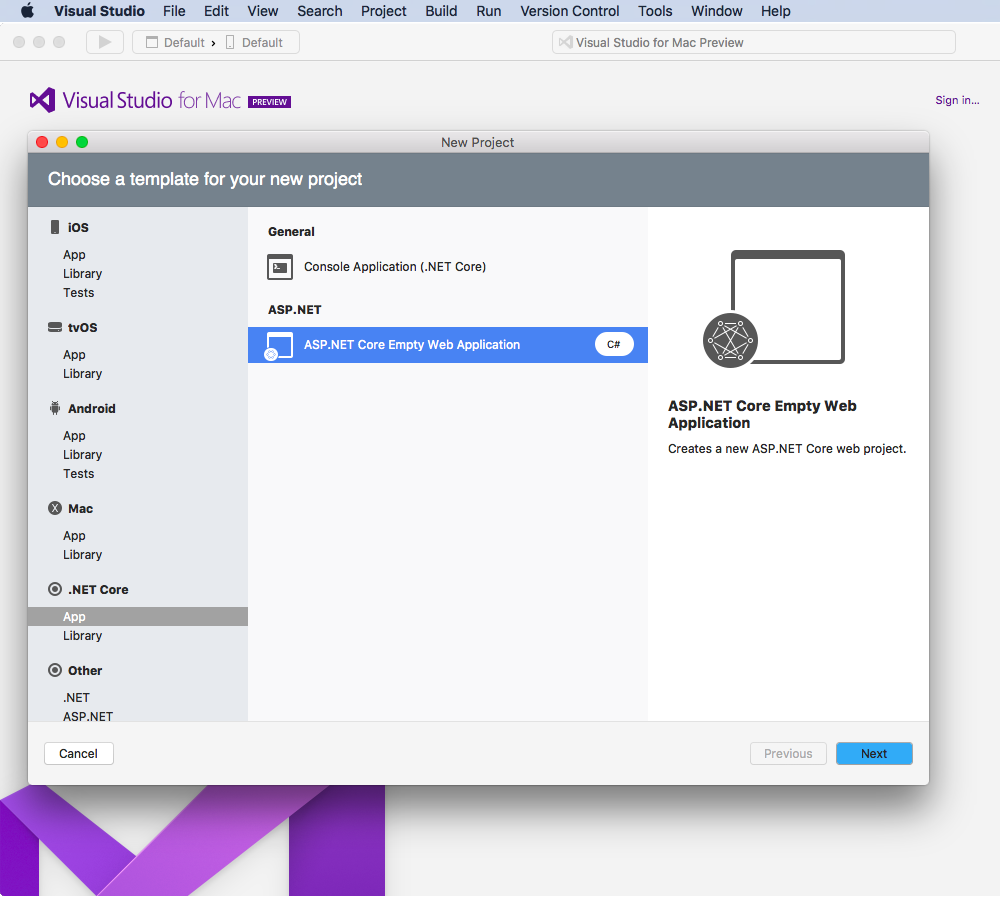Select ASP.NET Core Empty Web Application template

pos(448,345)
